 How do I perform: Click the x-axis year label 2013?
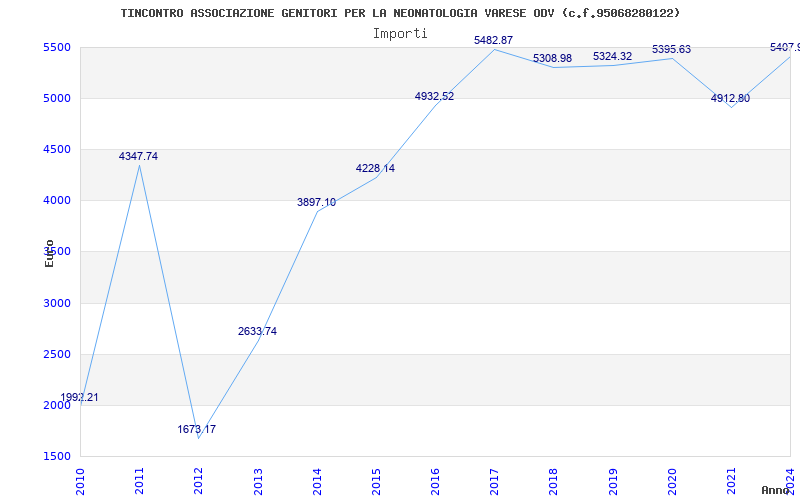pyautogui.click(x=258, y=481)
